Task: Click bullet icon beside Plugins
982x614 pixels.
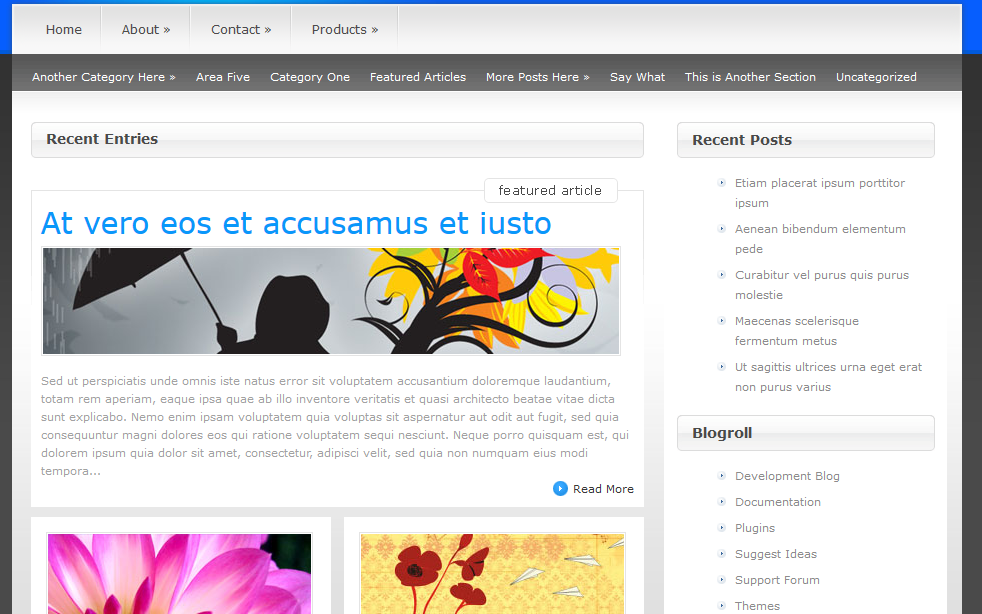Action: click(721, 528)
